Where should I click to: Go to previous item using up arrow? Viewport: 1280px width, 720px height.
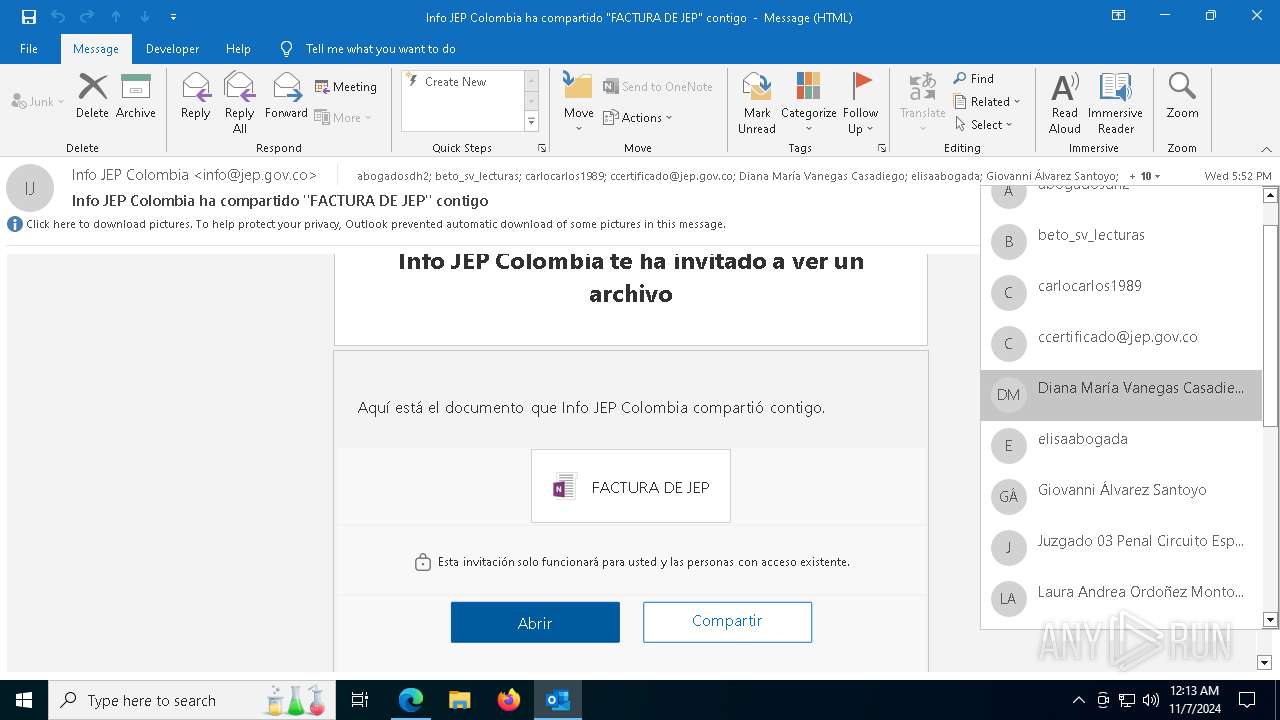(116, 17)
